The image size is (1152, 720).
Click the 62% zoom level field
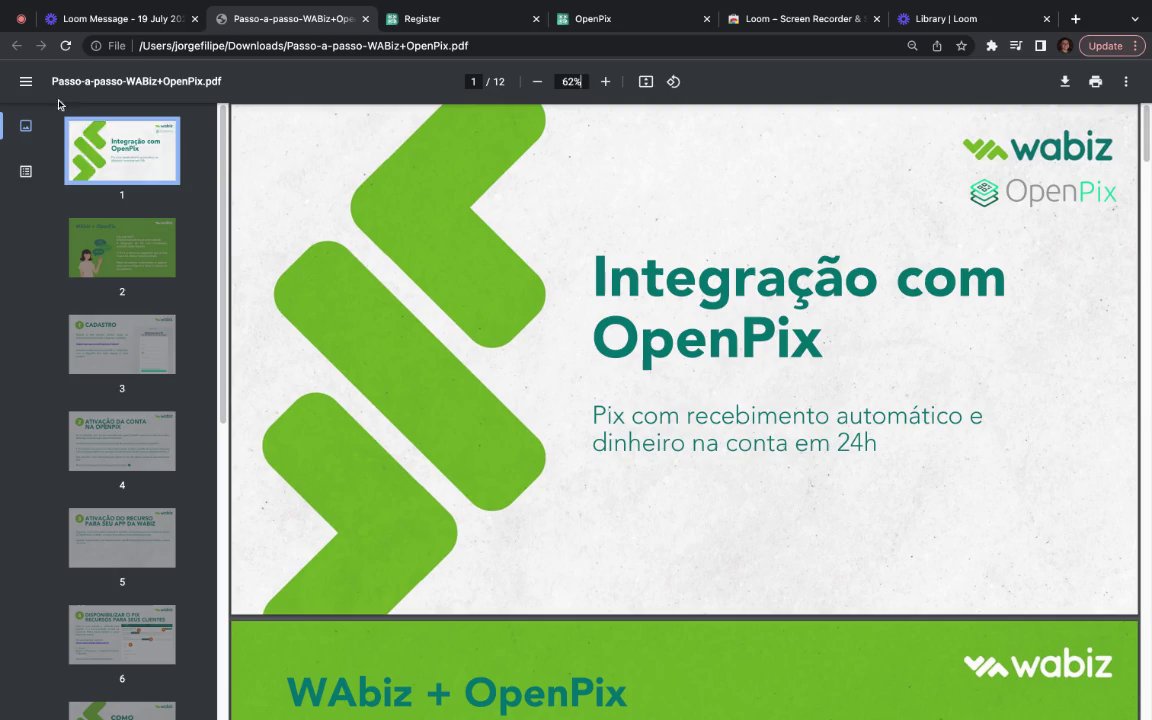point(571,82)
